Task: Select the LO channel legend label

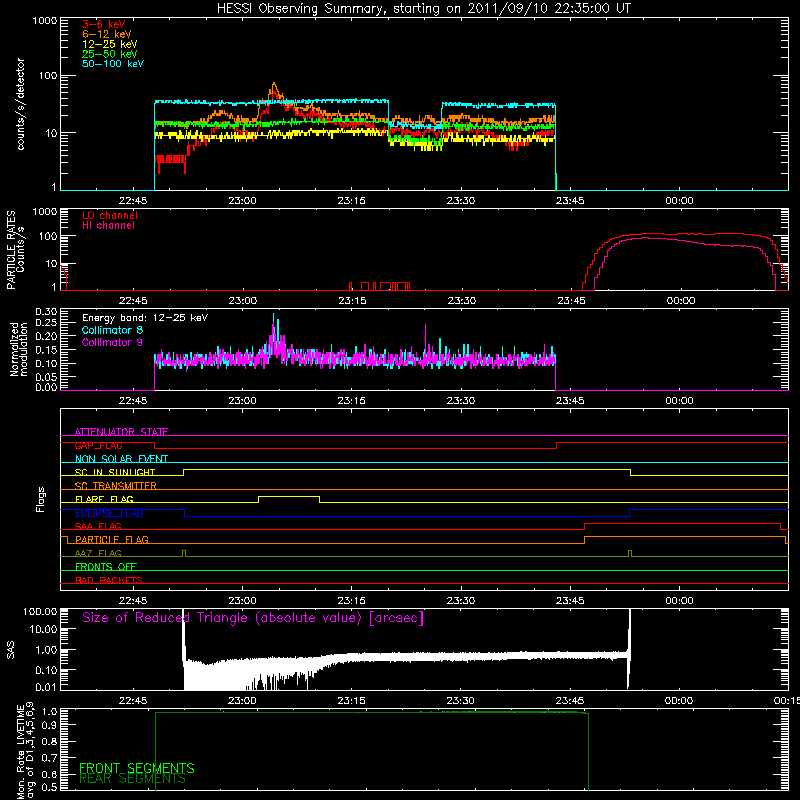Action: click(x=110, y=216)
